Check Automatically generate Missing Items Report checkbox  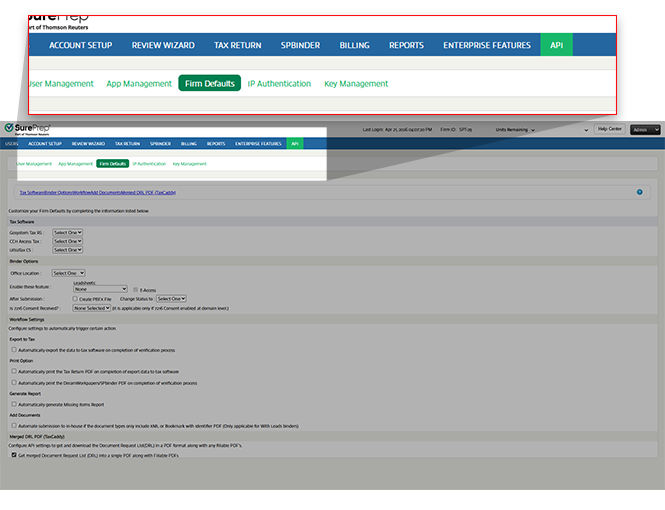pos(14,404)
